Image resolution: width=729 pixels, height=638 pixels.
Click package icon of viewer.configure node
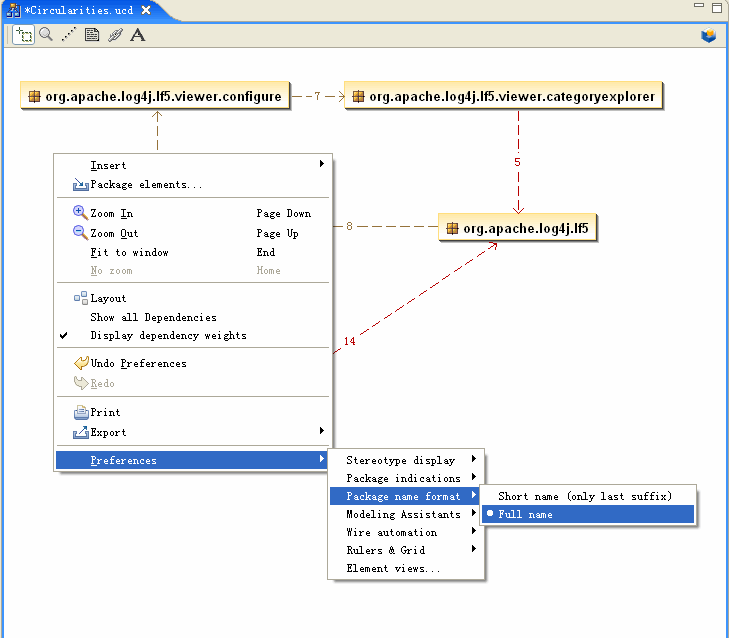click(x=34, y=96)
